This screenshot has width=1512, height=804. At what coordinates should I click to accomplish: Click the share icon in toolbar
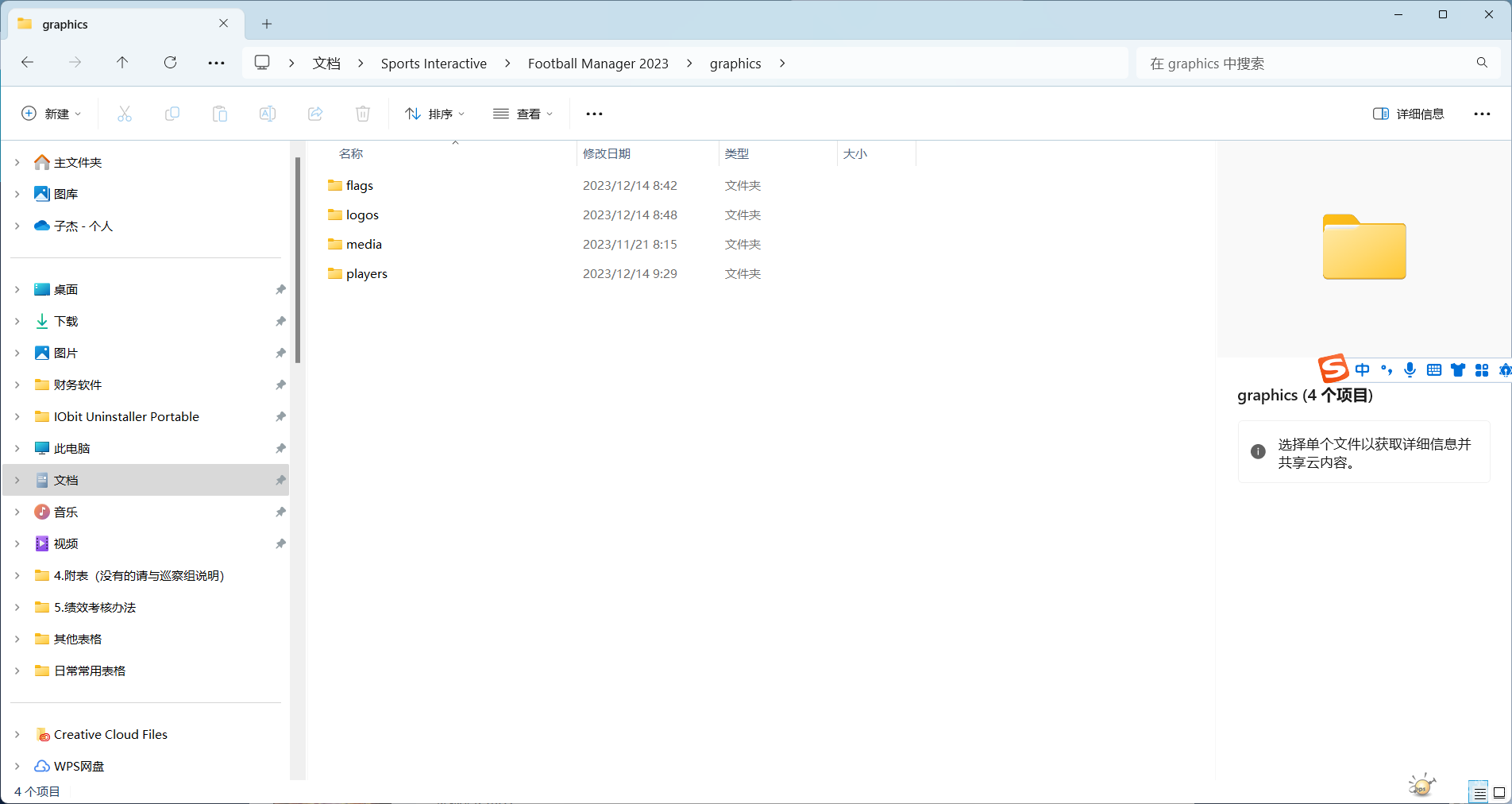(315, 114)
